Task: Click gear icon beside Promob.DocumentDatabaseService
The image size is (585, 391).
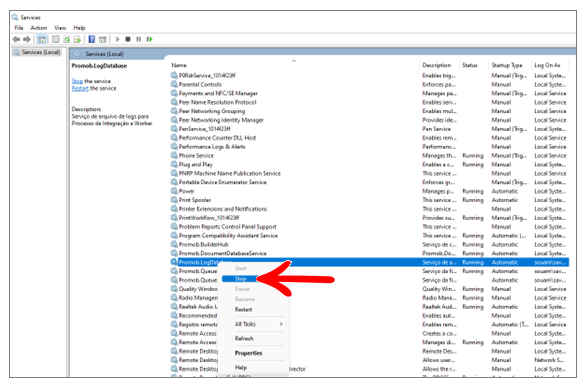Action: pos(174,253)
